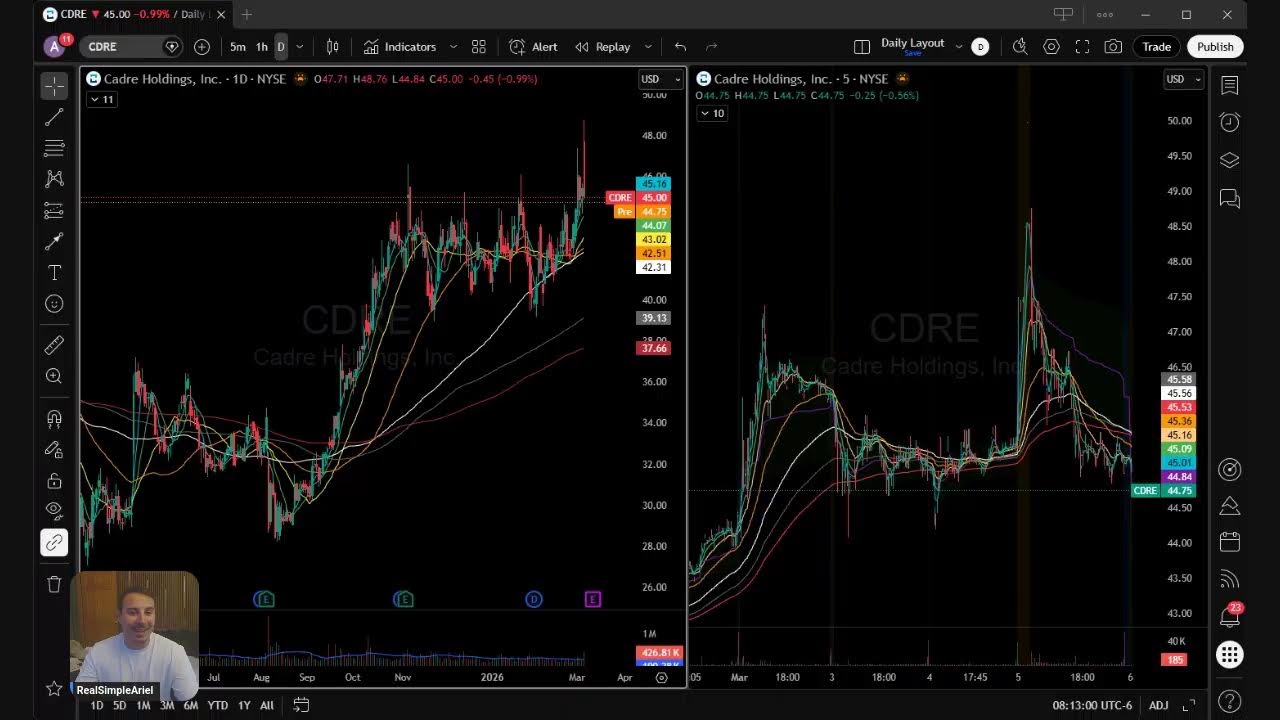Expand the favorite indicators dropdown arrow

pos(453,47)
